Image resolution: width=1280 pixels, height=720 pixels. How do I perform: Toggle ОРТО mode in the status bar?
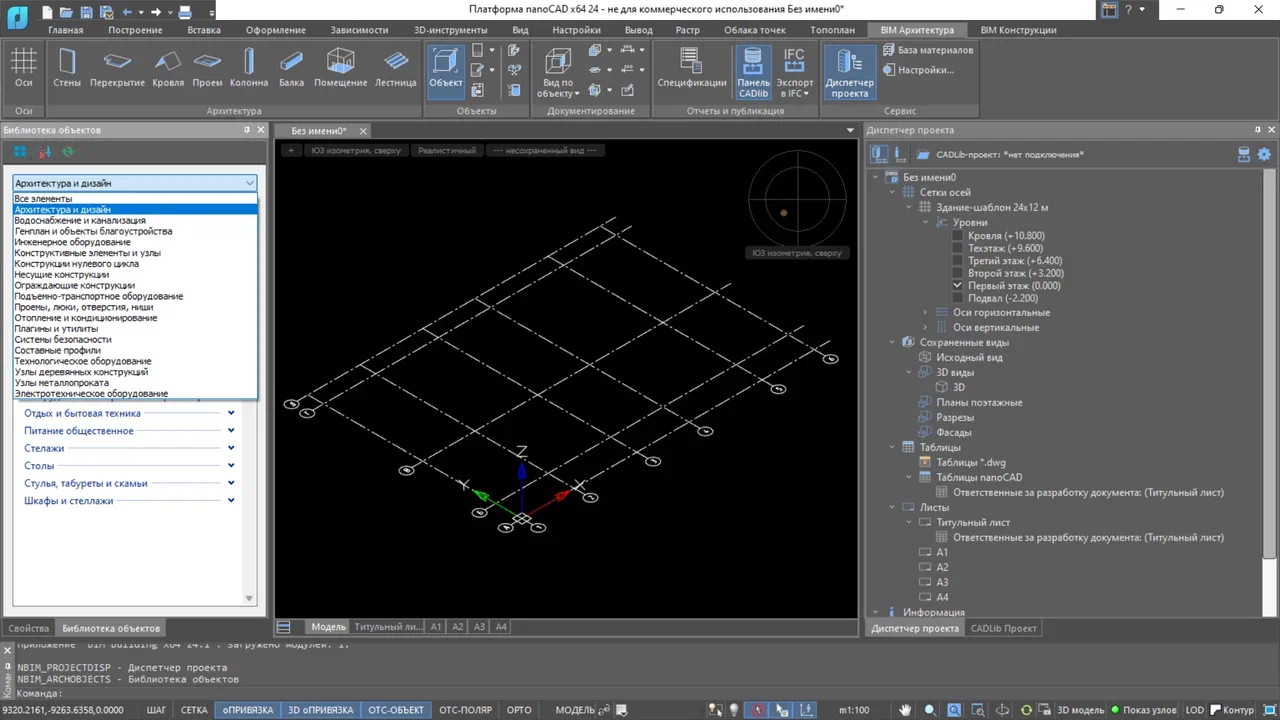pos(518,710)
